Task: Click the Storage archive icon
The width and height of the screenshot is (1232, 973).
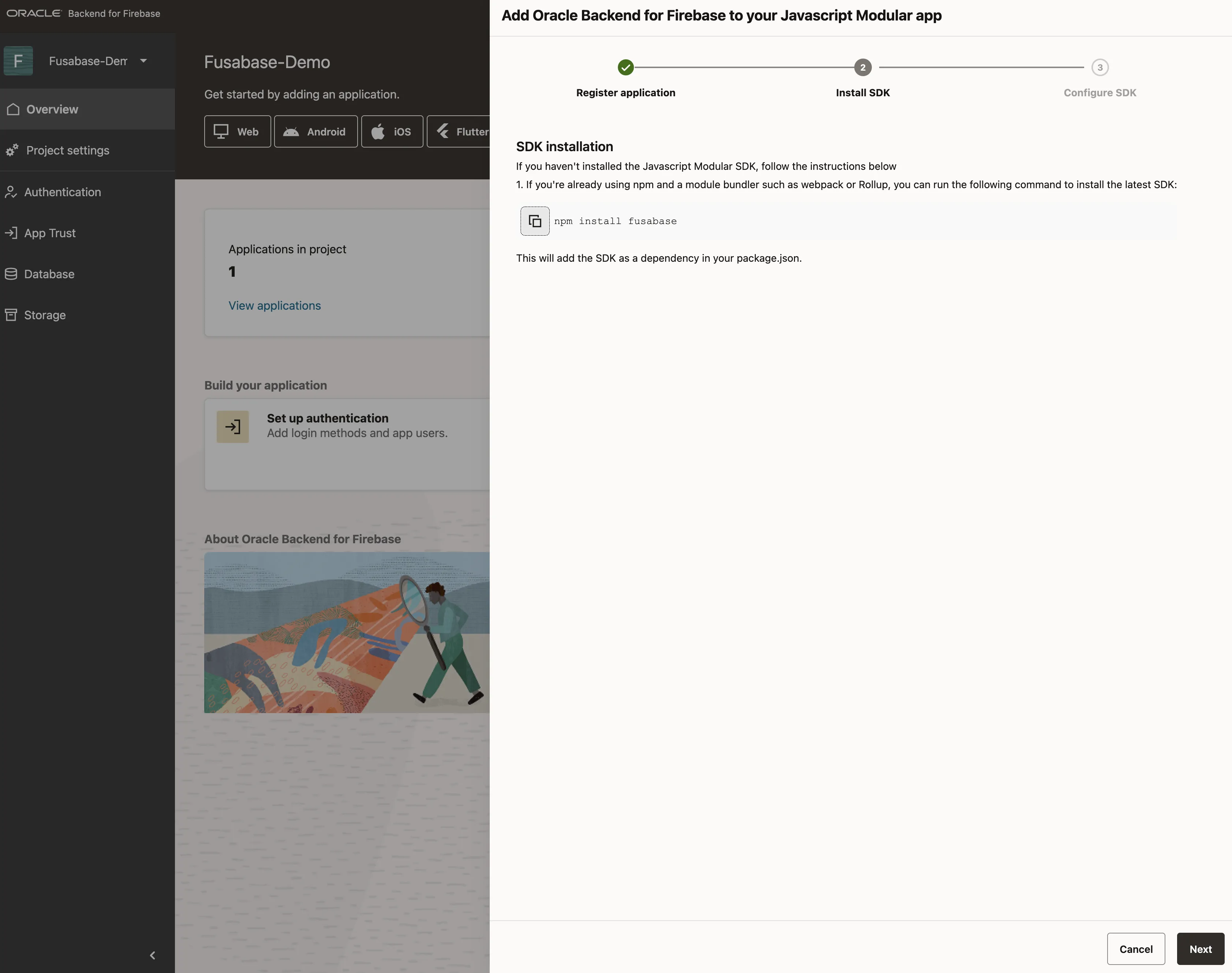Action: tap(11, 315)
